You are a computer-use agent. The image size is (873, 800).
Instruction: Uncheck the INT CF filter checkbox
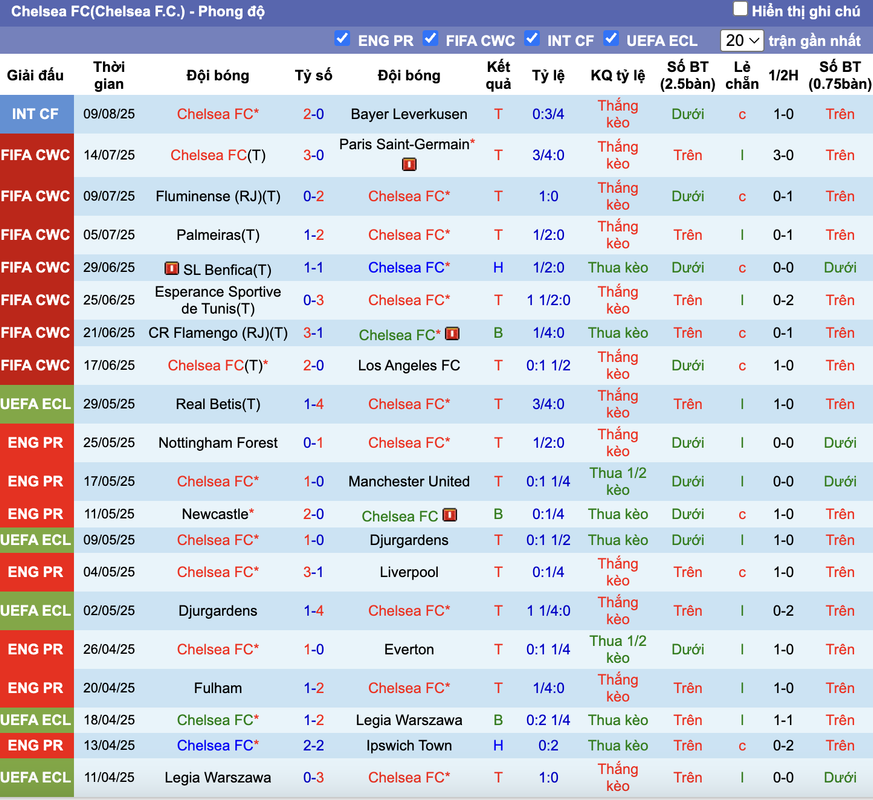click(532, 38)
